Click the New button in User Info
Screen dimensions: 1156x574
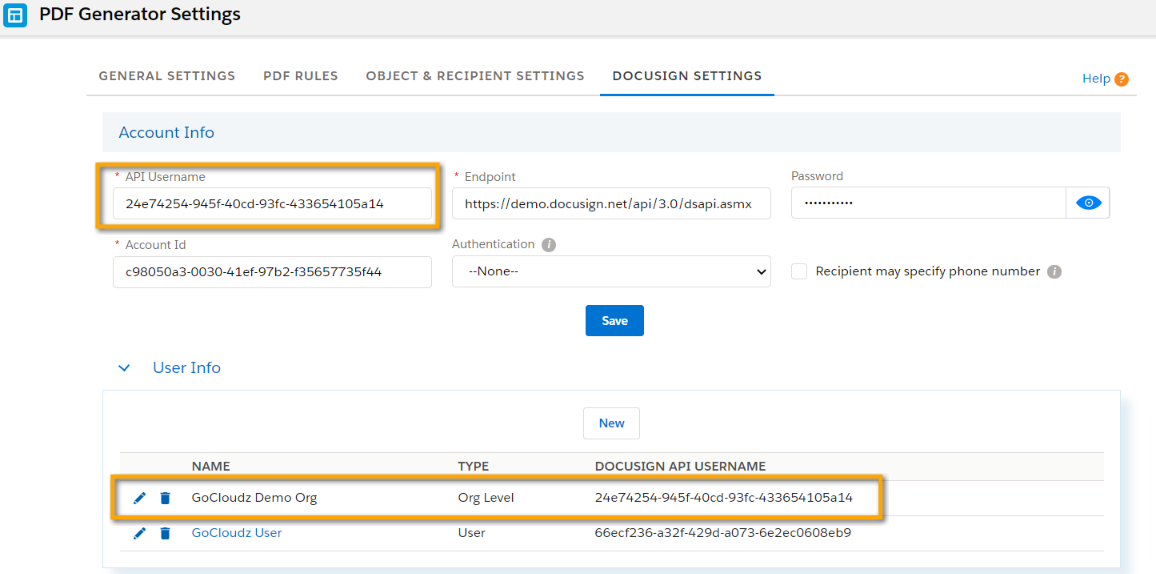click(x=611, y=423)
